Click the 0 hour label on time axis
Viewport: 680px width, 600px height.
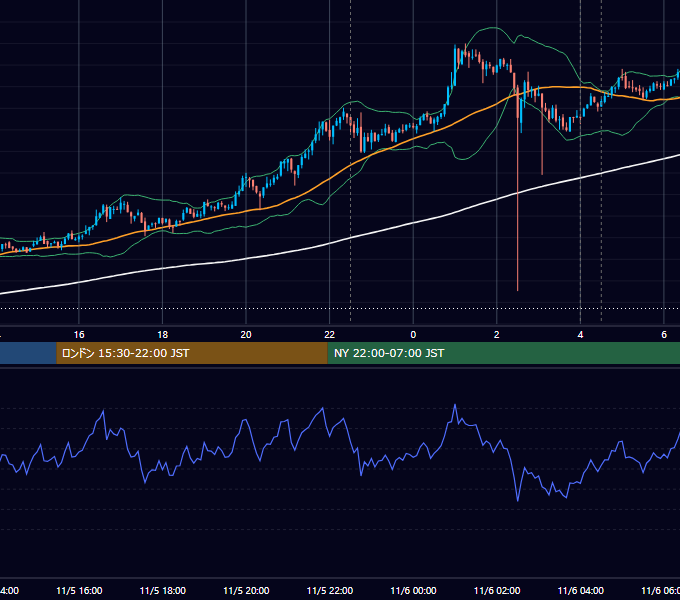coord(413,335)
